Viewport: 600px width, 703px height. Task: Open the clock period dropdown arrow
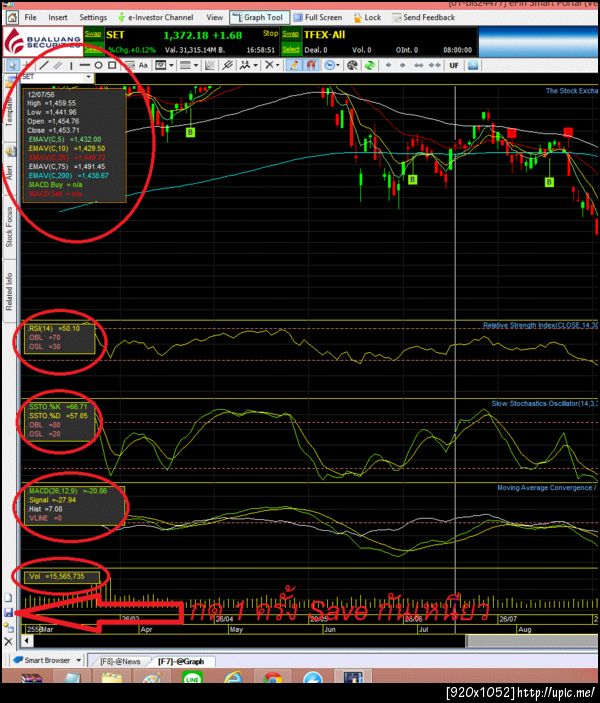[338, 65]
